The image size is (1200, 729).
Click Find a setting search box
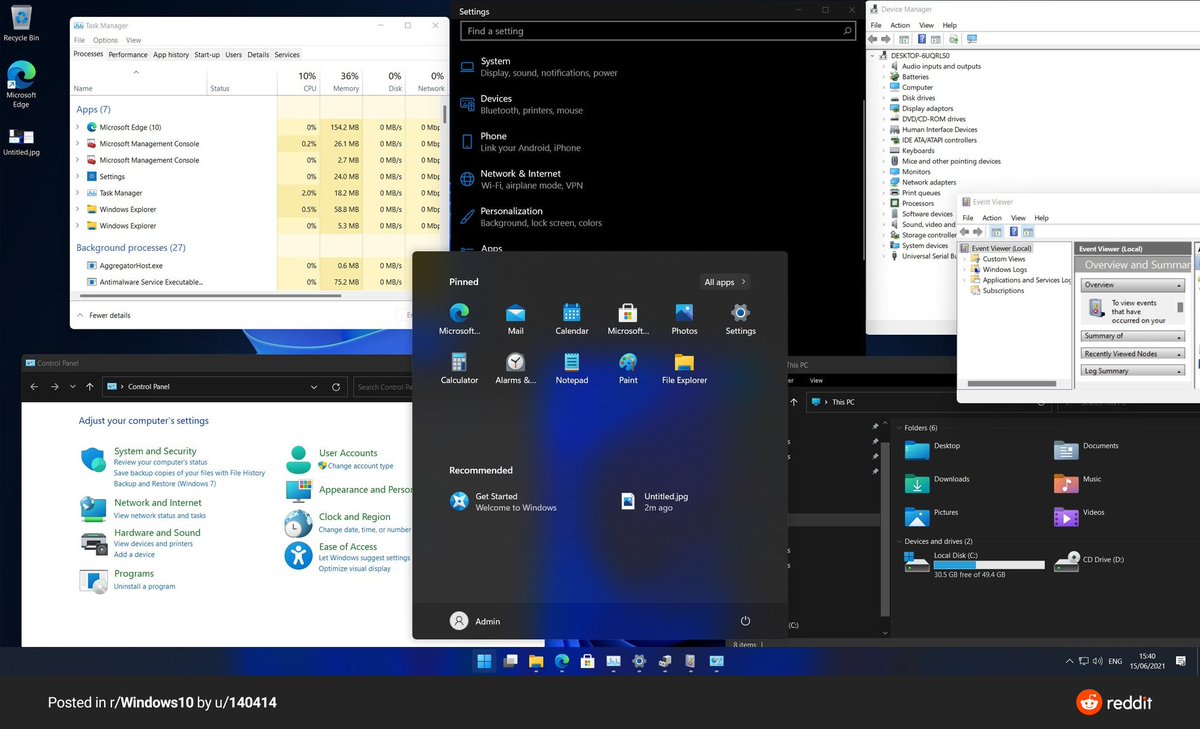coord(658,31)
